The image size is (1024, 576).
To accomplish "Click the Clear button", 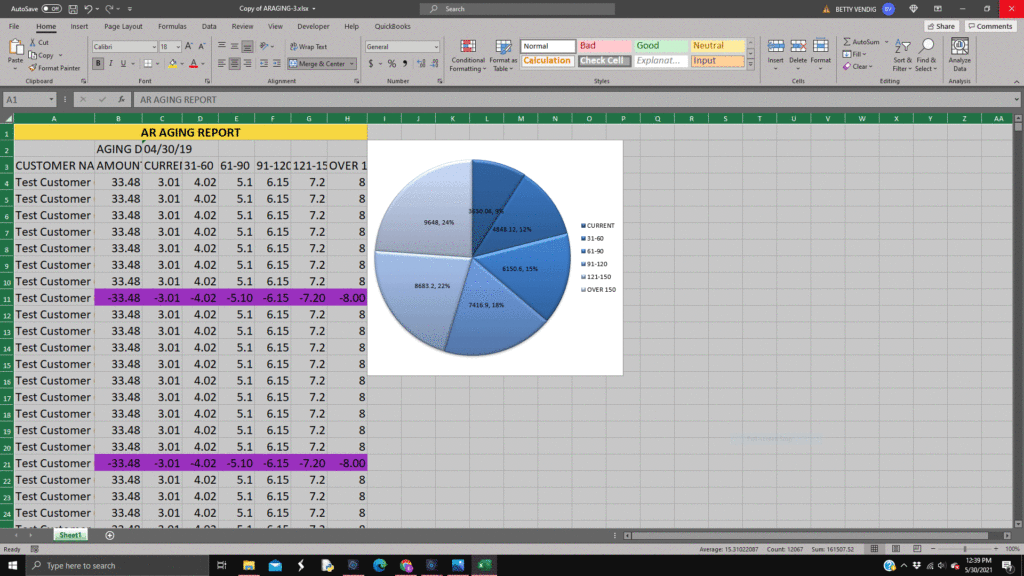I will 857,67.
